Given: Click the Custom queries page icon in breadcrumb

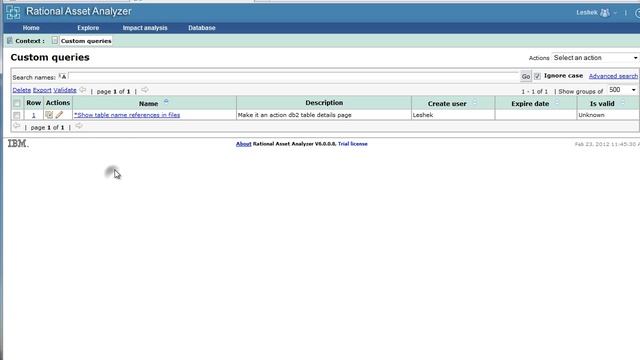Looking at the screenshot, I should [55, 40].
